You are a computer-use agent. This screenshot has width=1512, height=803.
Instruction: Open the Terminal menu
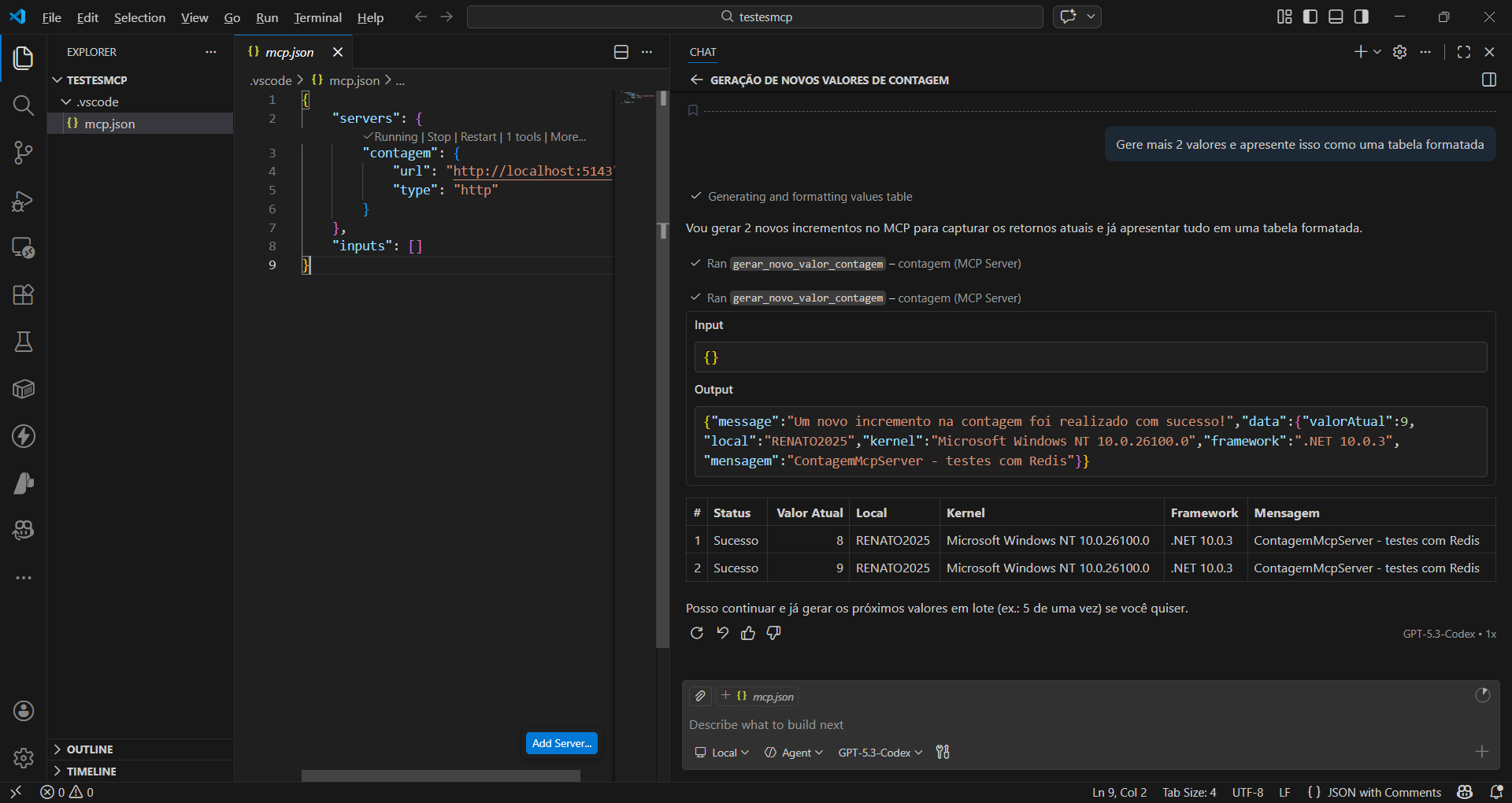pos(317,17)
